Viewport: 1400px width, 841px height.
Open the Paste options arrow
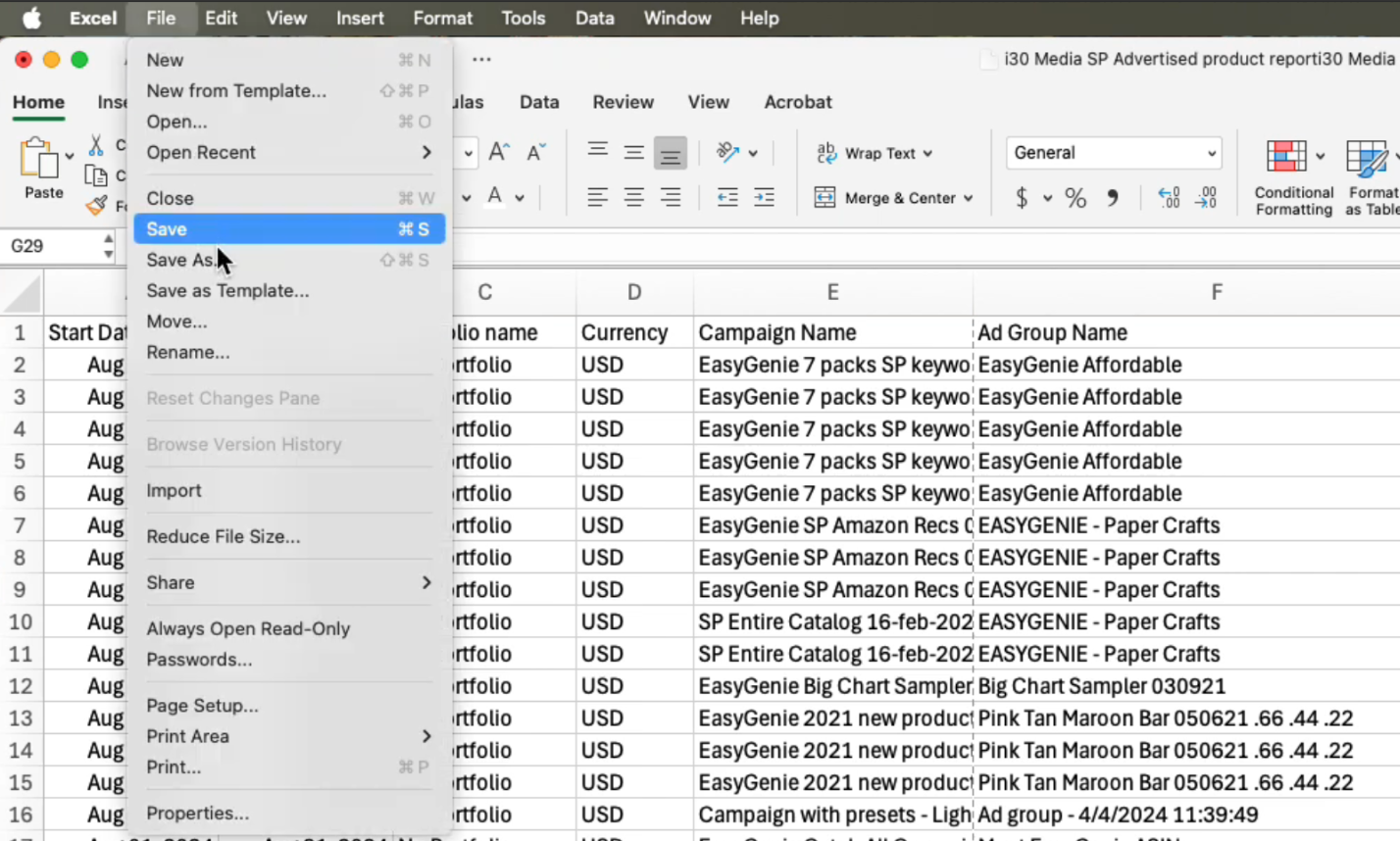[x=70, y=156]
